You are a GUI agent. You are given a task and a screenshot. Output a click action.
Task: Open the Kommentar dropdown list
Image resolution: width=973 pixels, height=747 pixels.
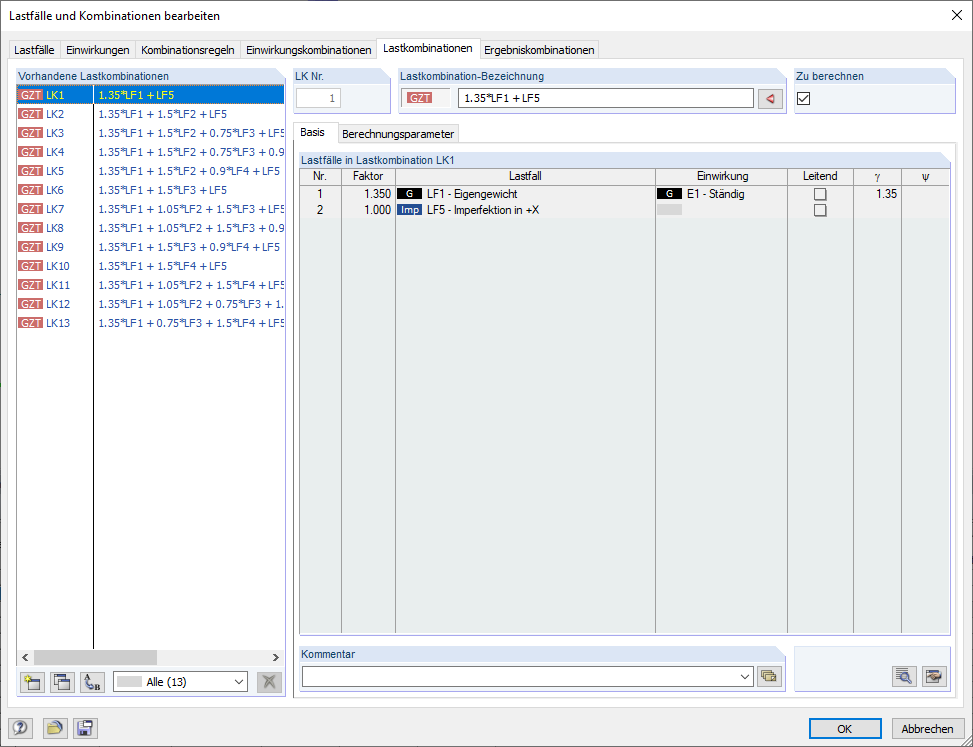coord(744,676)
